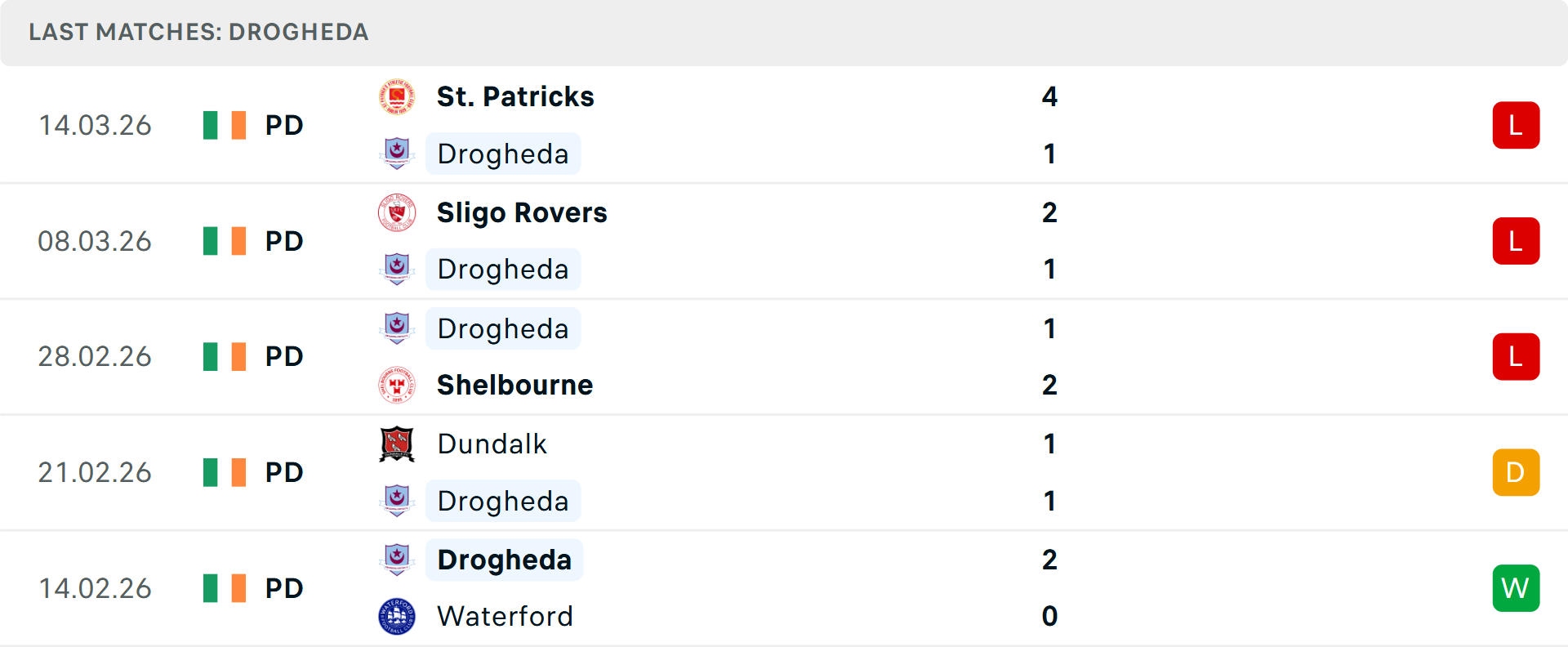The image size is (1568, 647).
Task: Select the PD competition label on 08.03.26
Action: click(x=283, y=241)
